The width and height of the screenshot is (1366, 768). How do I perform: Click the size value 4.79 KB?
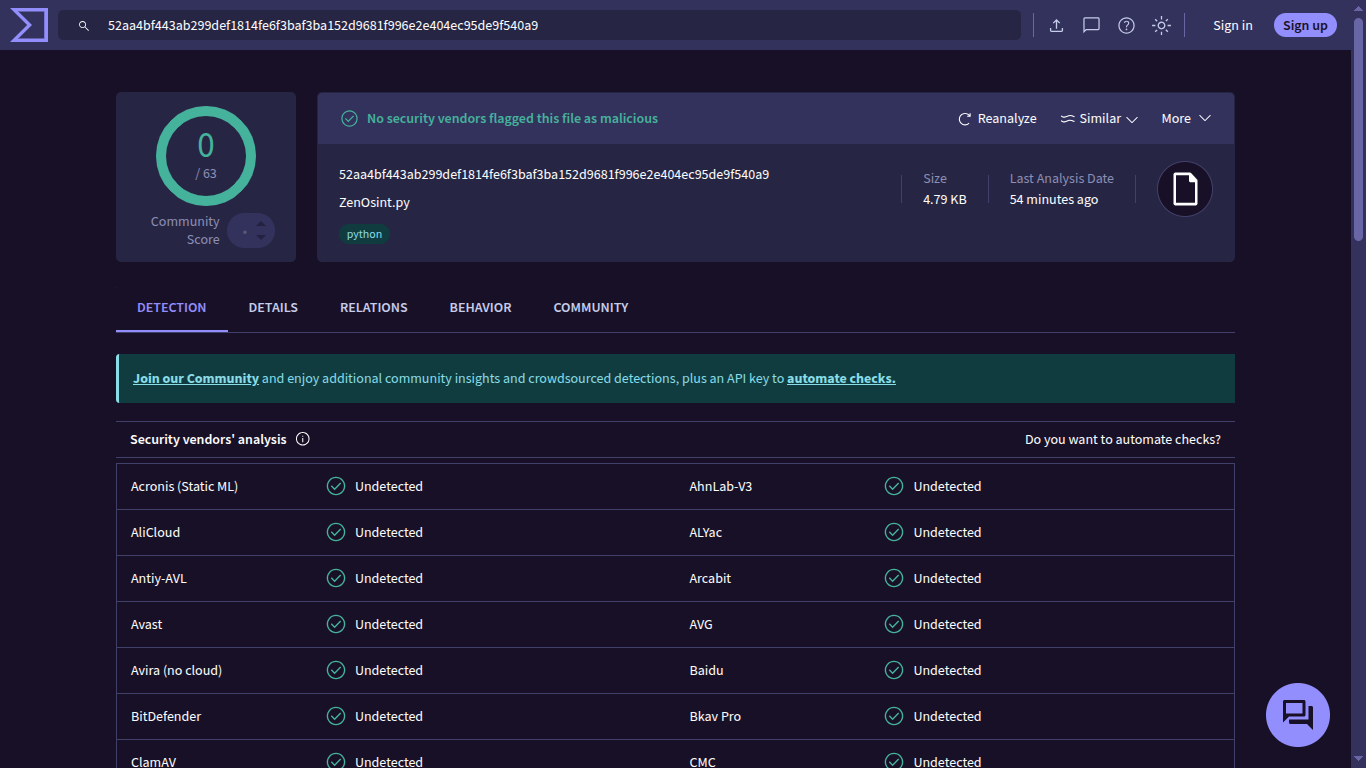[945, 199]
